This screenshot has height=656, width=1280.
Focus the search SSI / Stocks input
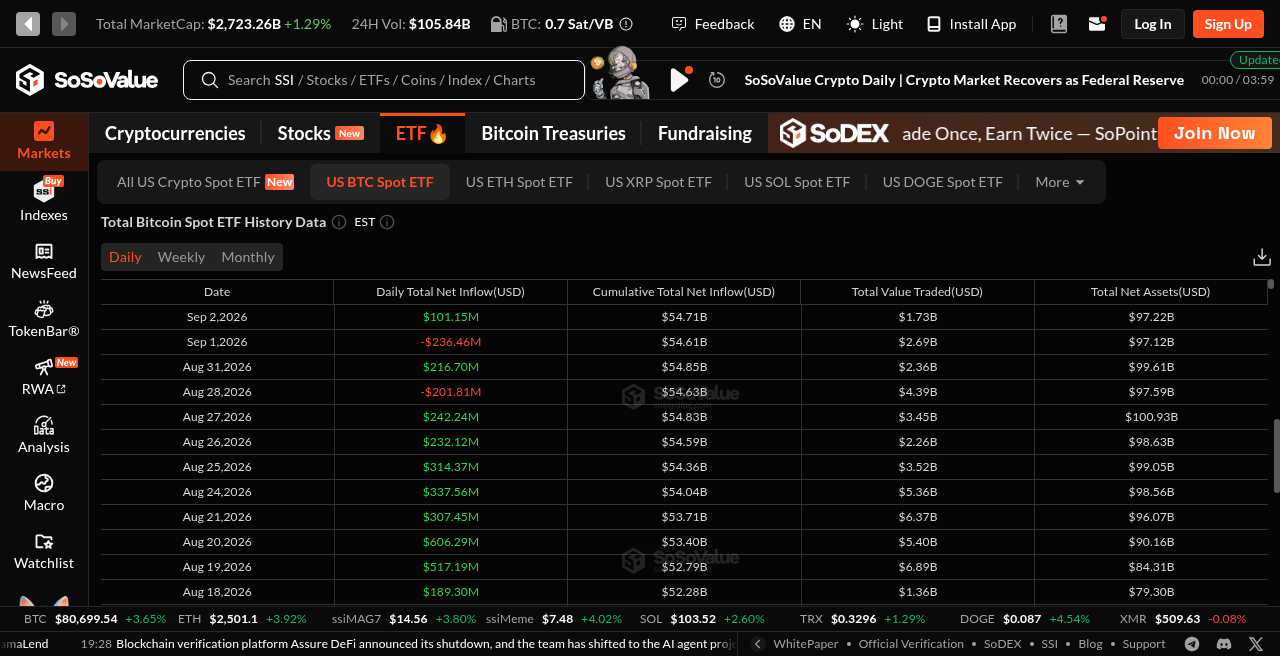tap(384, 80)
